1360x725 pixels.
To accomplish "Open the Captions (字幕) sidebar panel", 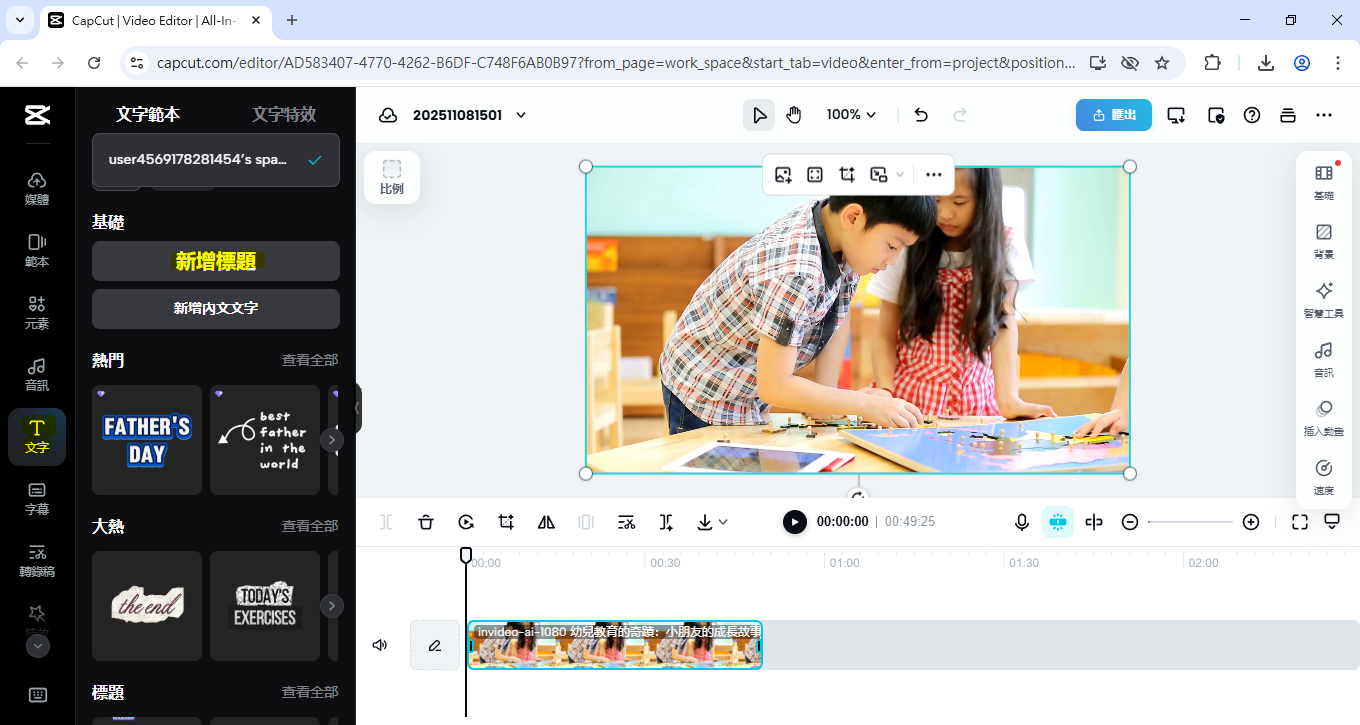I will [x=37, y=497].
